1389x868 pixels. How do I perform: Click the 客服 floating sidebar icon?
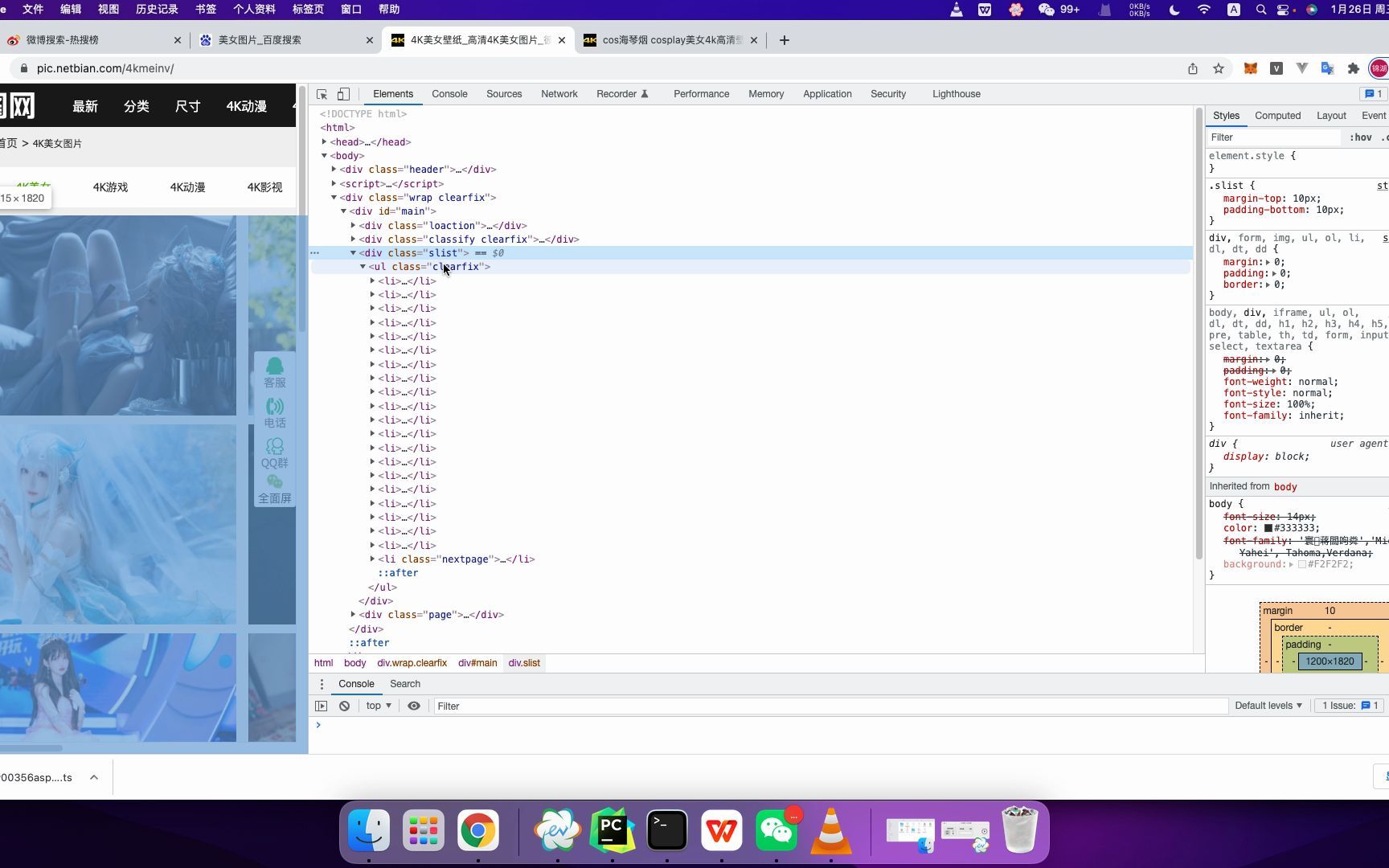point(275,374)
